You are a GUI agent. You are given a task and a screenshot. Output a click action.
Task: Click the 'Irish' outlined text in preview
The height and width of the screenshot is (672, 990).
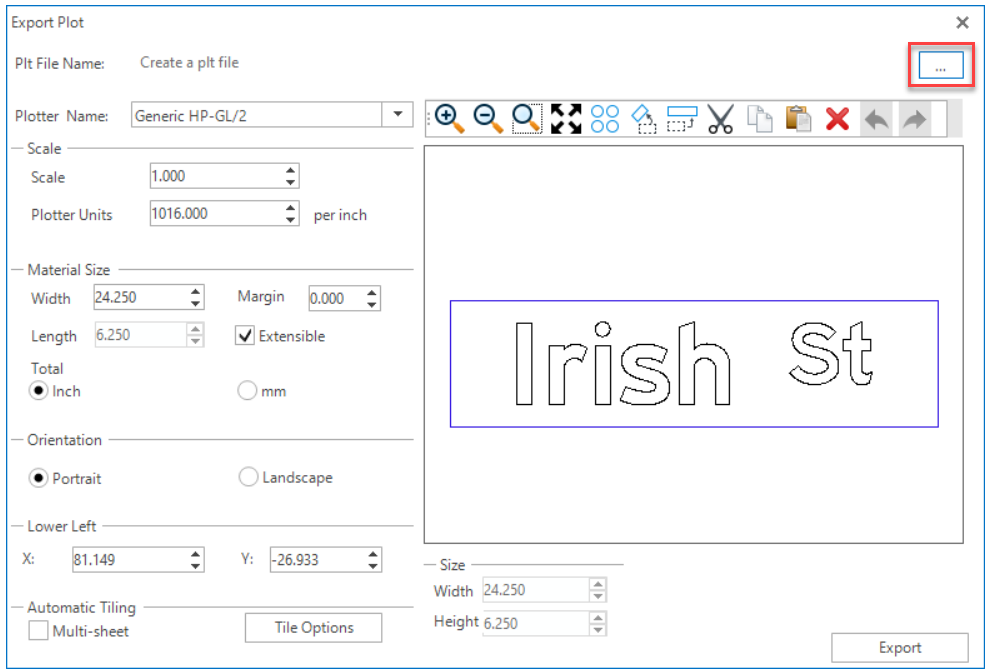(x=623, y=364)
